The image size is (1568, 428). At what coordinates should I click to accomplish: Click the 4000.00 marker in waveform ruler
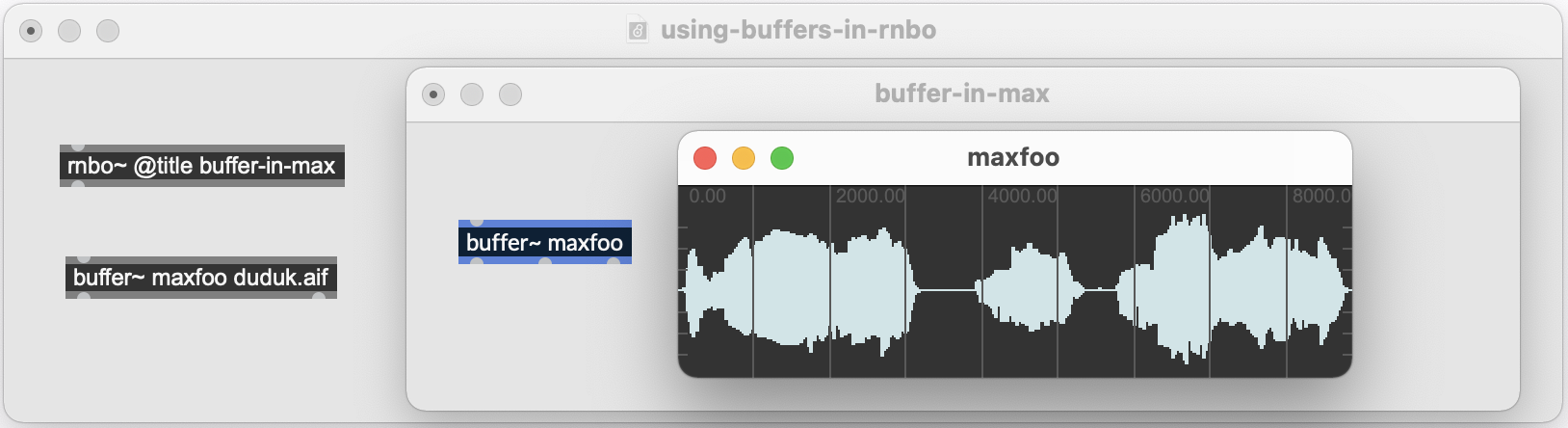[1022, 196]
